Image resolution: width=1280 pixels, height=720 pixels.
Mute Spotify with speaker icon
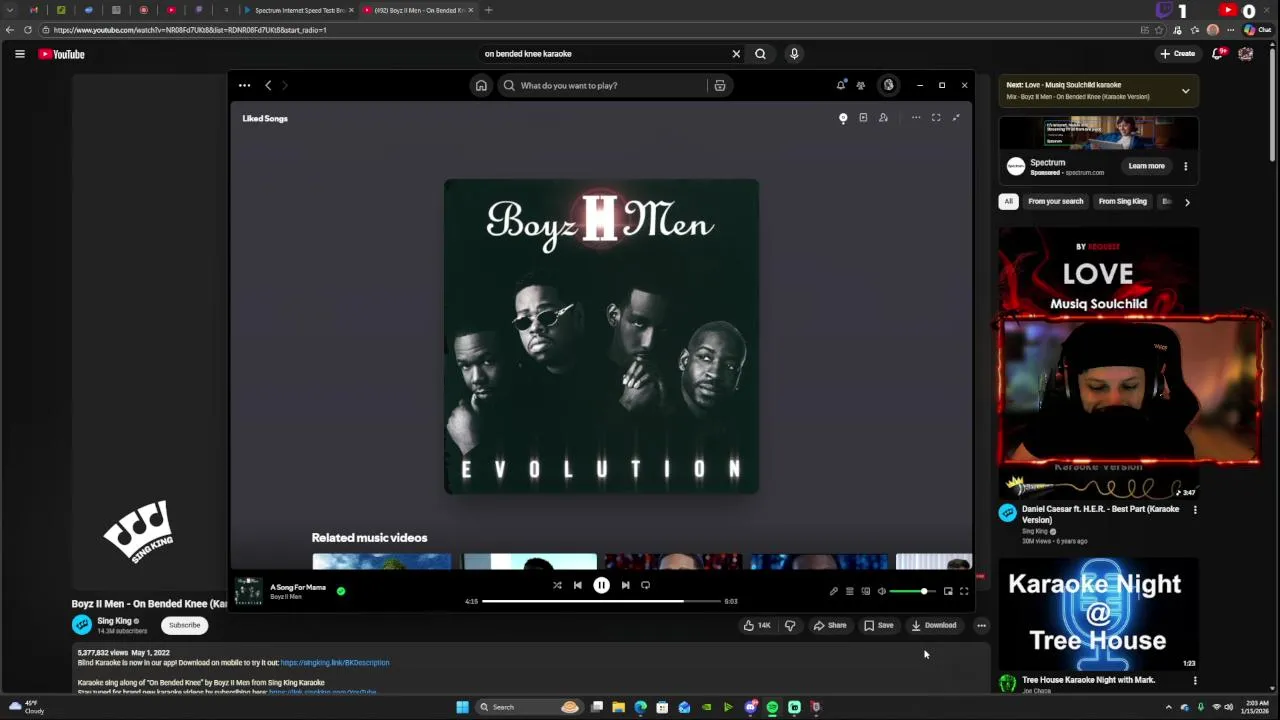point(881,591)
